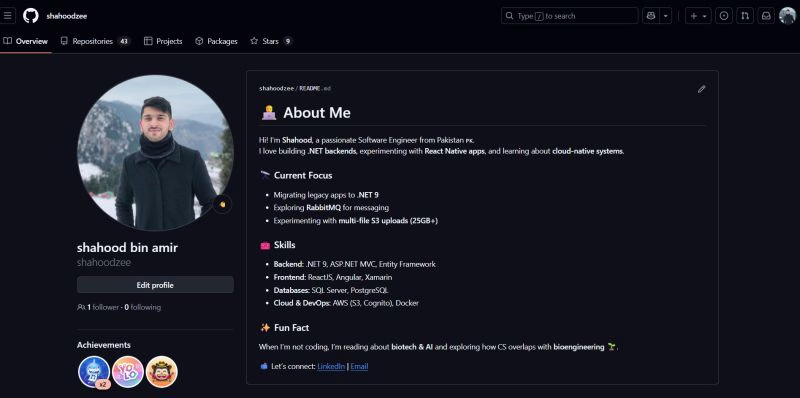Viewport: 800px width, 398px height.
Task: Click the multi-file S3 uploads bullet
Action: tap(356, 221)
